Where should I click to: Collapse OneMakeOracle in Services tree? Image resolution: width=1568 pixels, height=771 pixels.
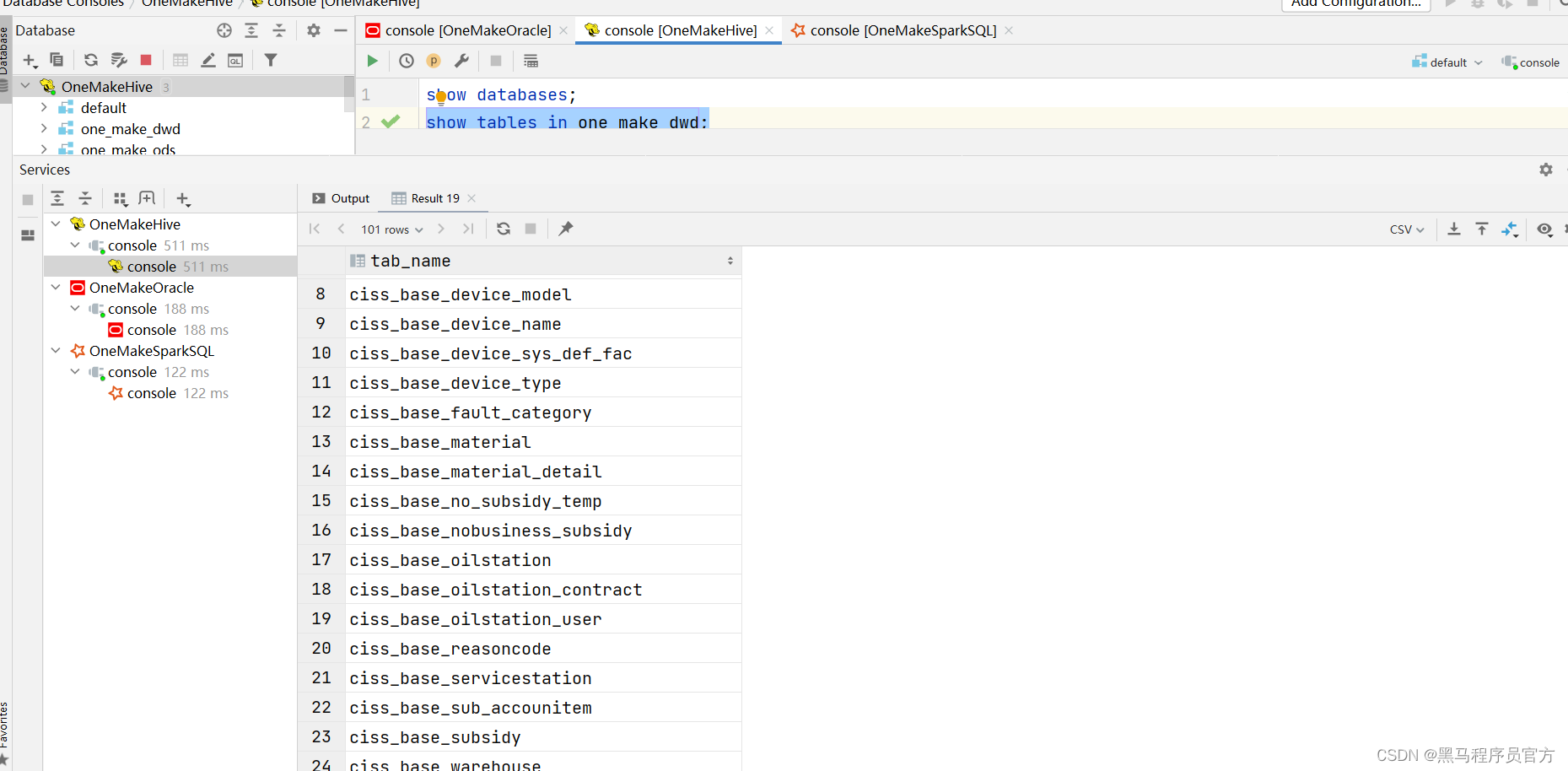56,287
